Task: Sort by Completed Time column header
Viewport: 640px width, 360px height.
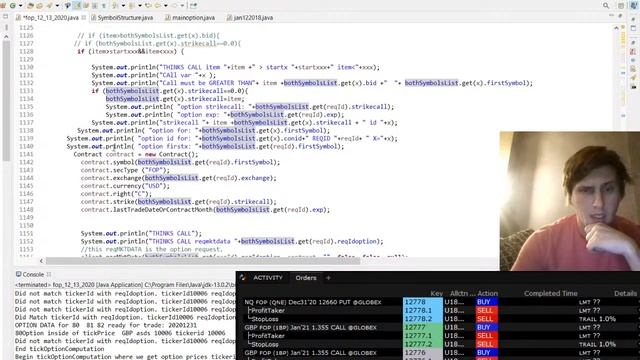Action: (551, 293)
